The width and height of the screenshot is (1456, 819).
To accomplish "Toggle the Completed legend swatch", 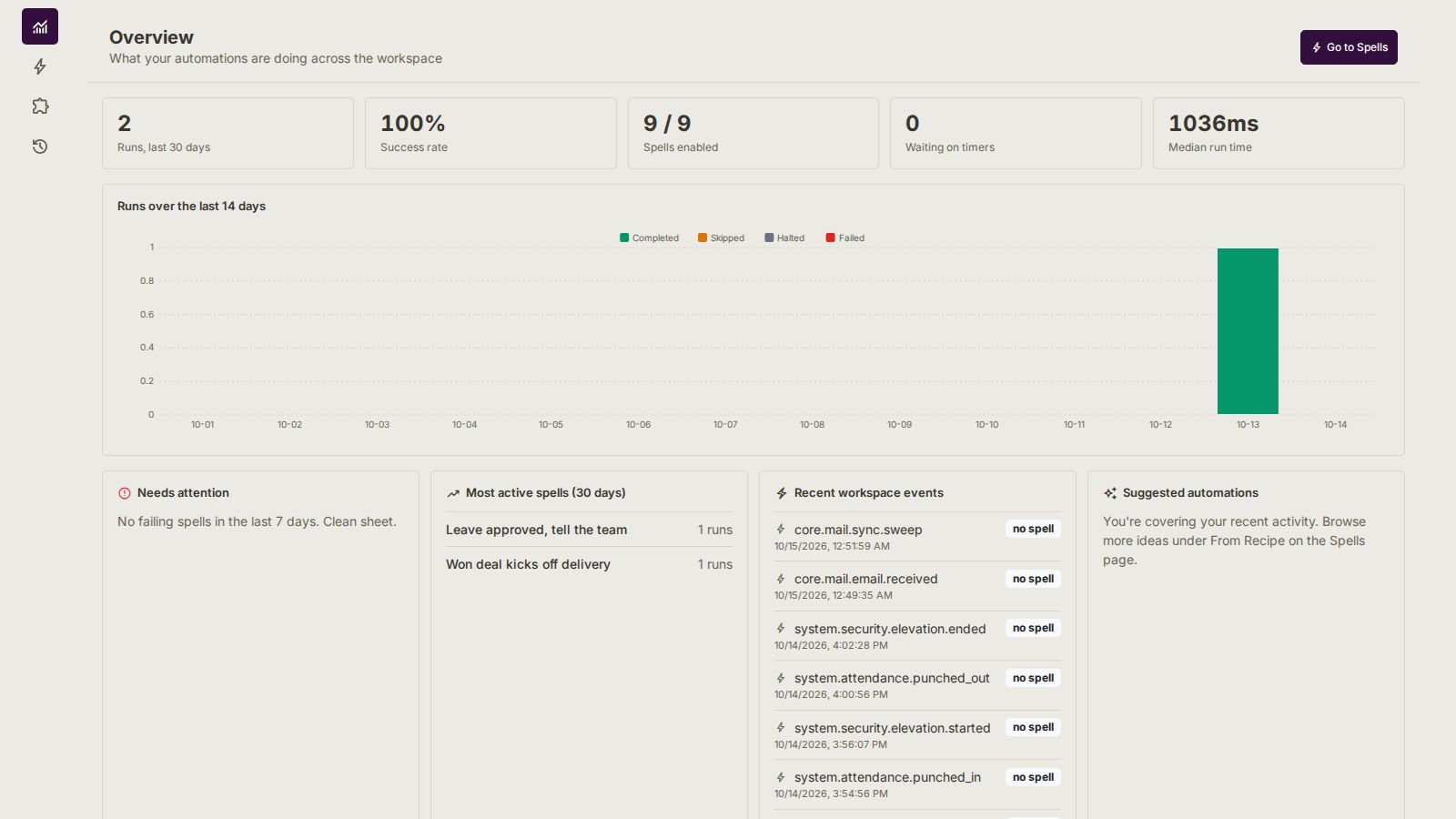I will pos(624,238).
